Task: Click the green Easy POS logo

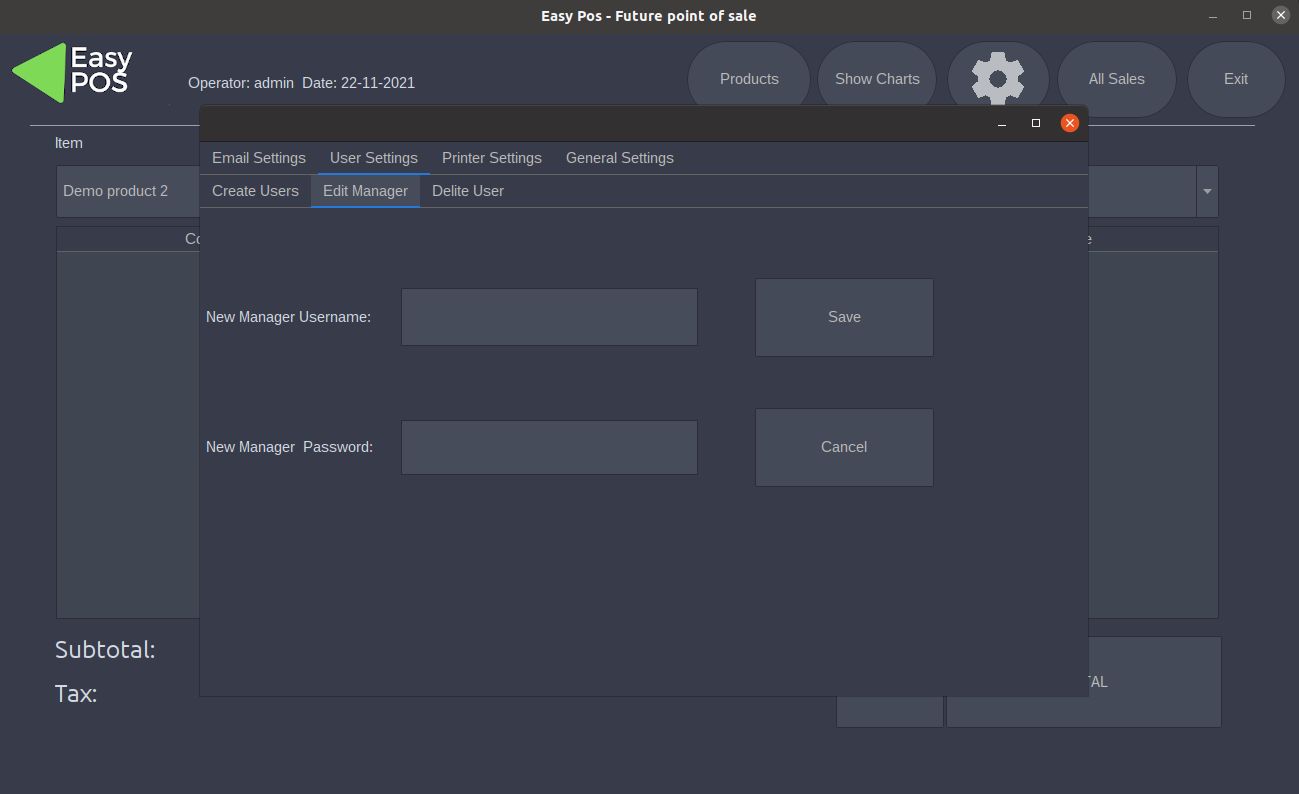Action: pyautogui.click(x=72, y=73)
